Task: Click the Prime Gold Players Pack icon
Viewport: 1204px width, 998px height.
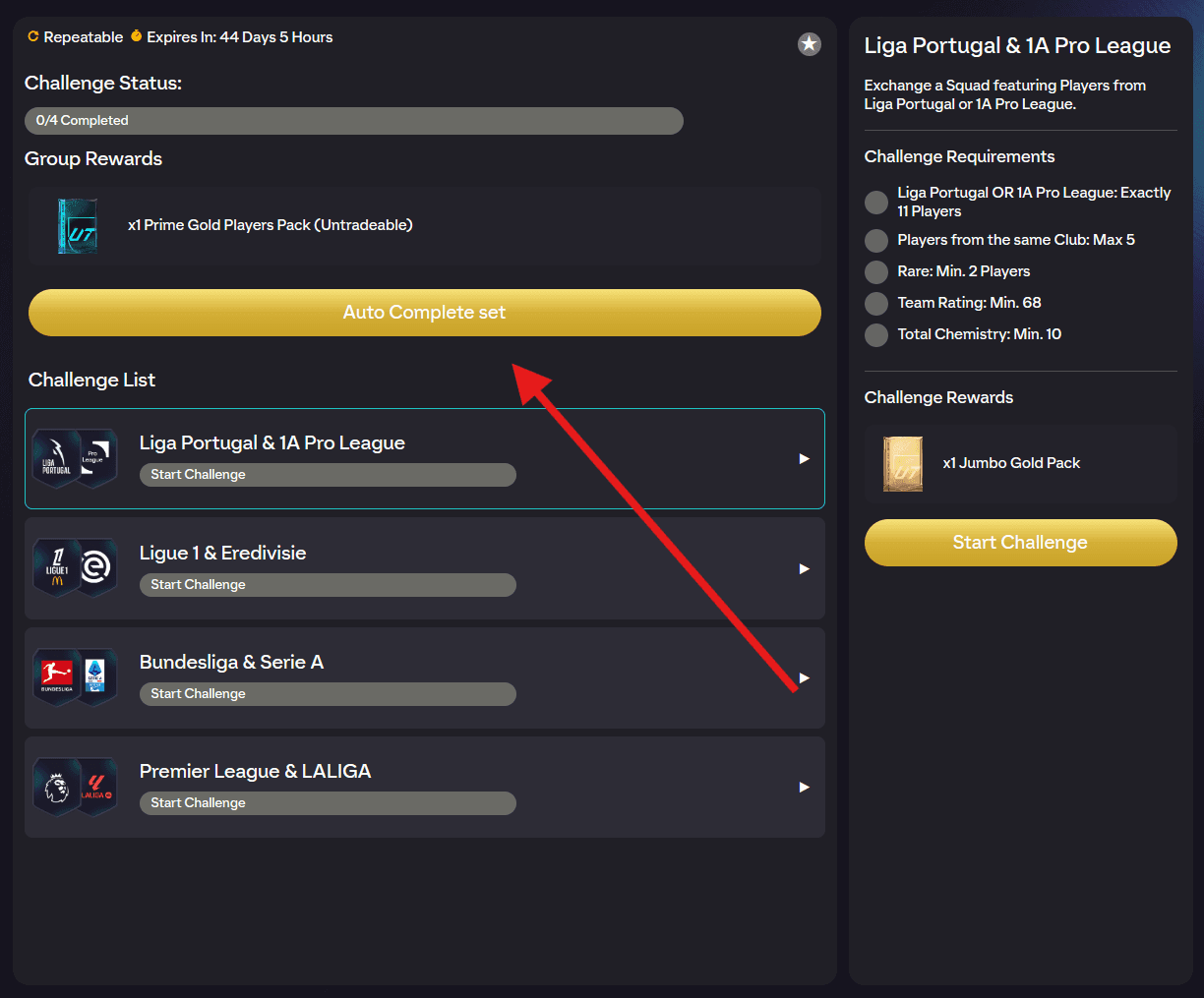Action: pos(78,226)
